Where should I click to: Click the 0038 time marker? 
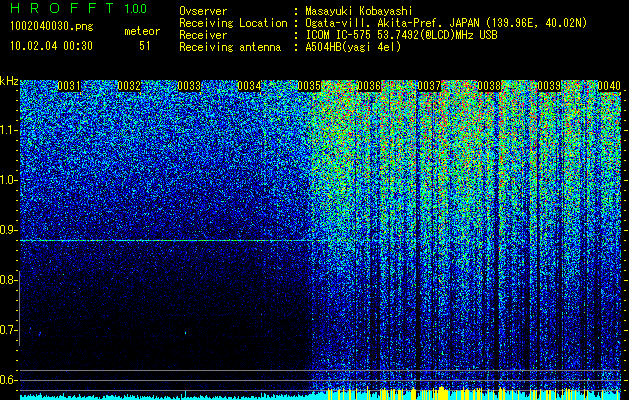click(489, 86)
